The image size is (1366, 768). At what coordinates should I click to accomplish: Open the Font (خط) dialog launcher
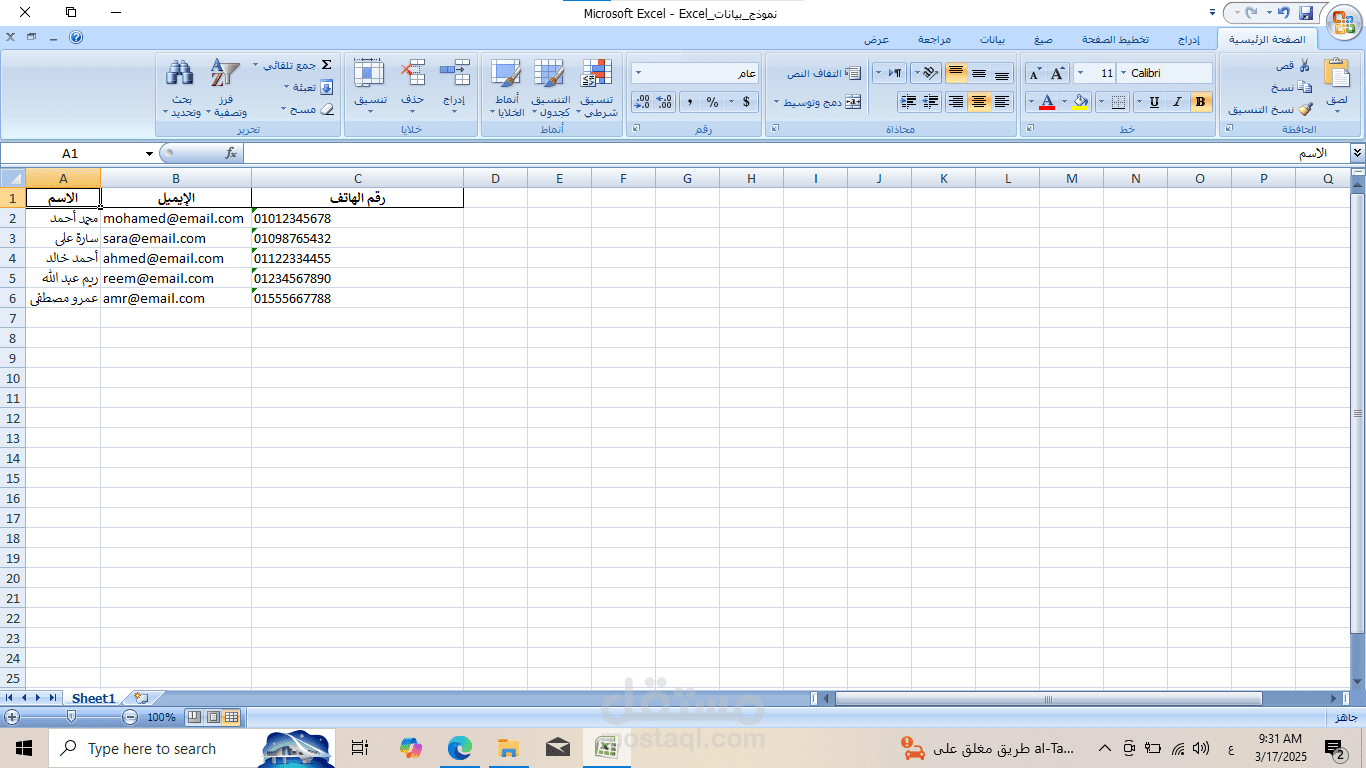[x=1030, y=129]
